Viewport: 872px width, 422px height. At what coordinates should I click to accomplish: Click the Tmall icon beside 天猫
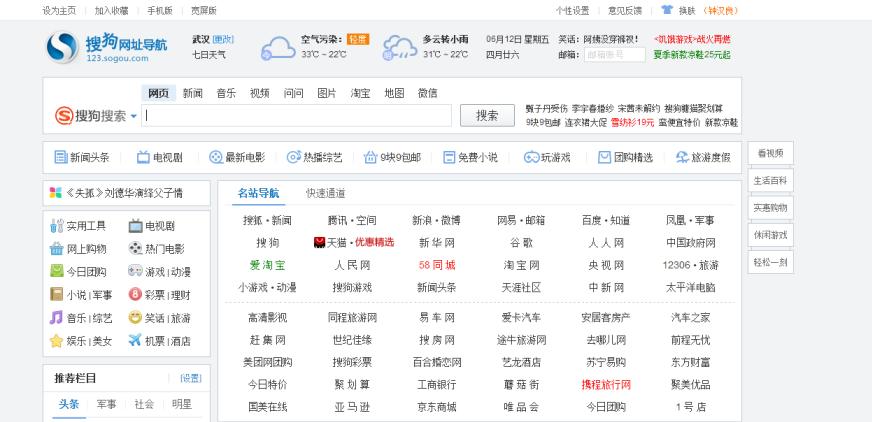click(319, 242)
